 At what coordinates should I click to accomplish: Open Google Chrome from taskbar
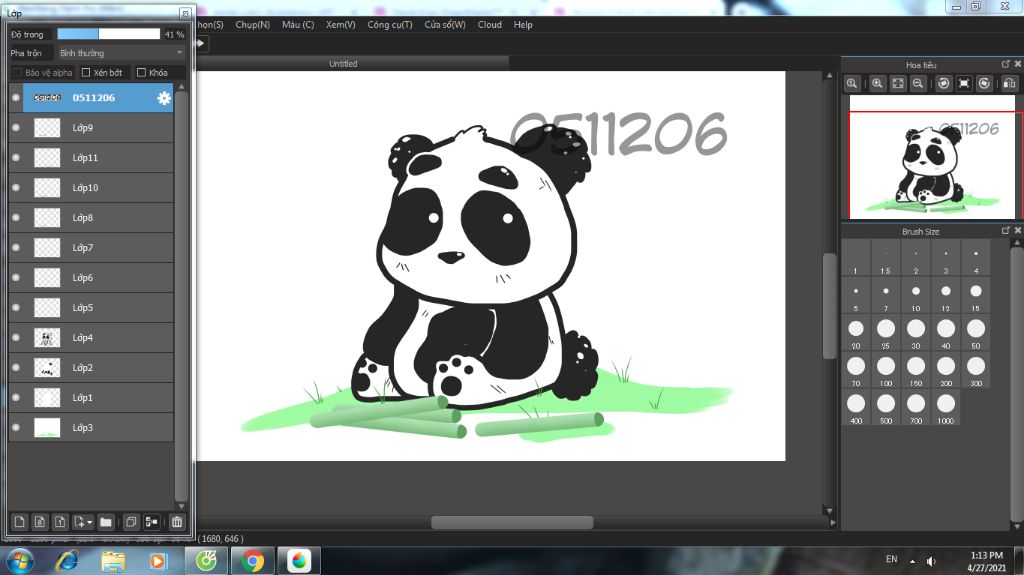pyautogui.click(x=253, y=561)
